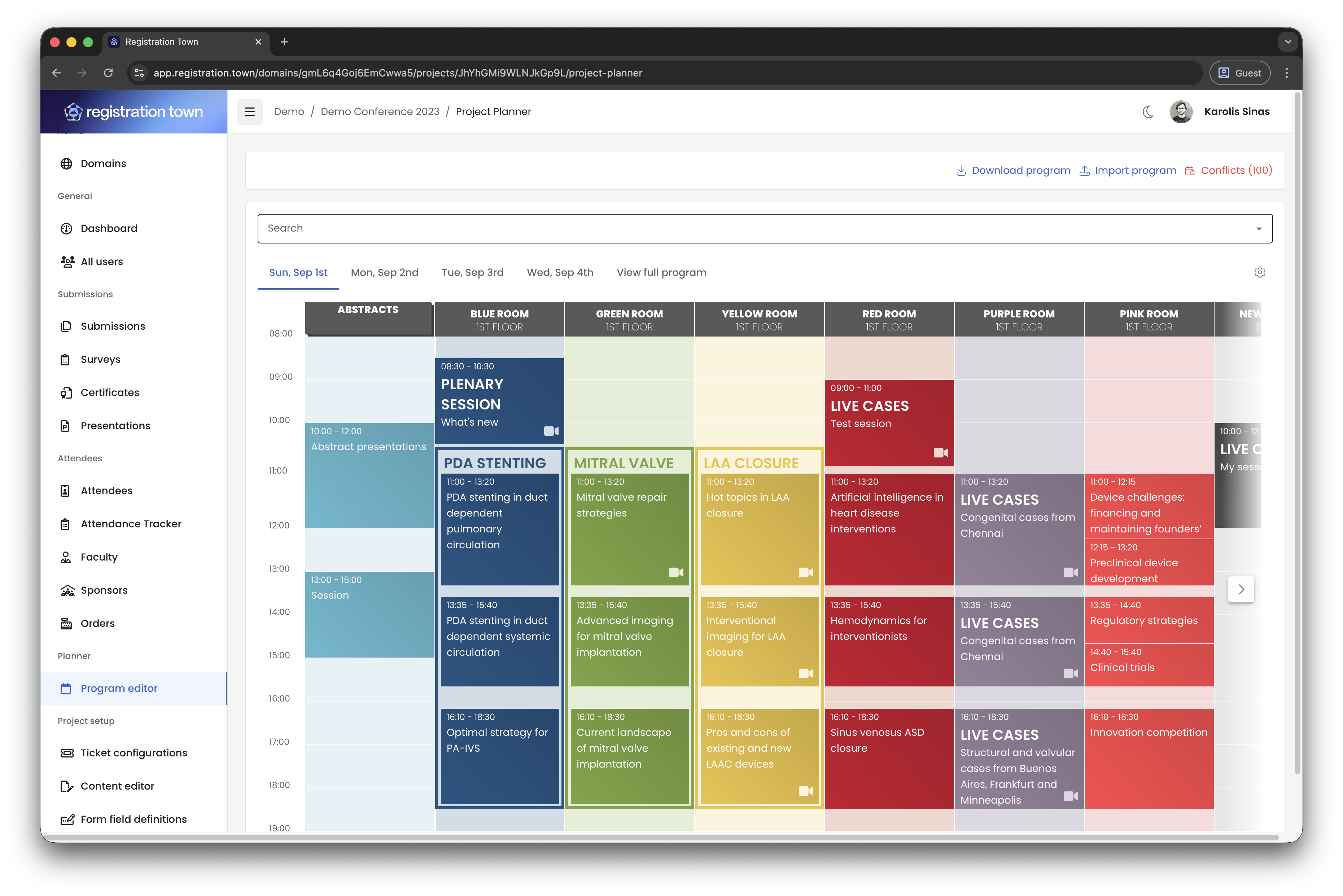Screen dimensions: 1343x896
Task: Open the Submissions sidebar item
Action: (134, 326)
